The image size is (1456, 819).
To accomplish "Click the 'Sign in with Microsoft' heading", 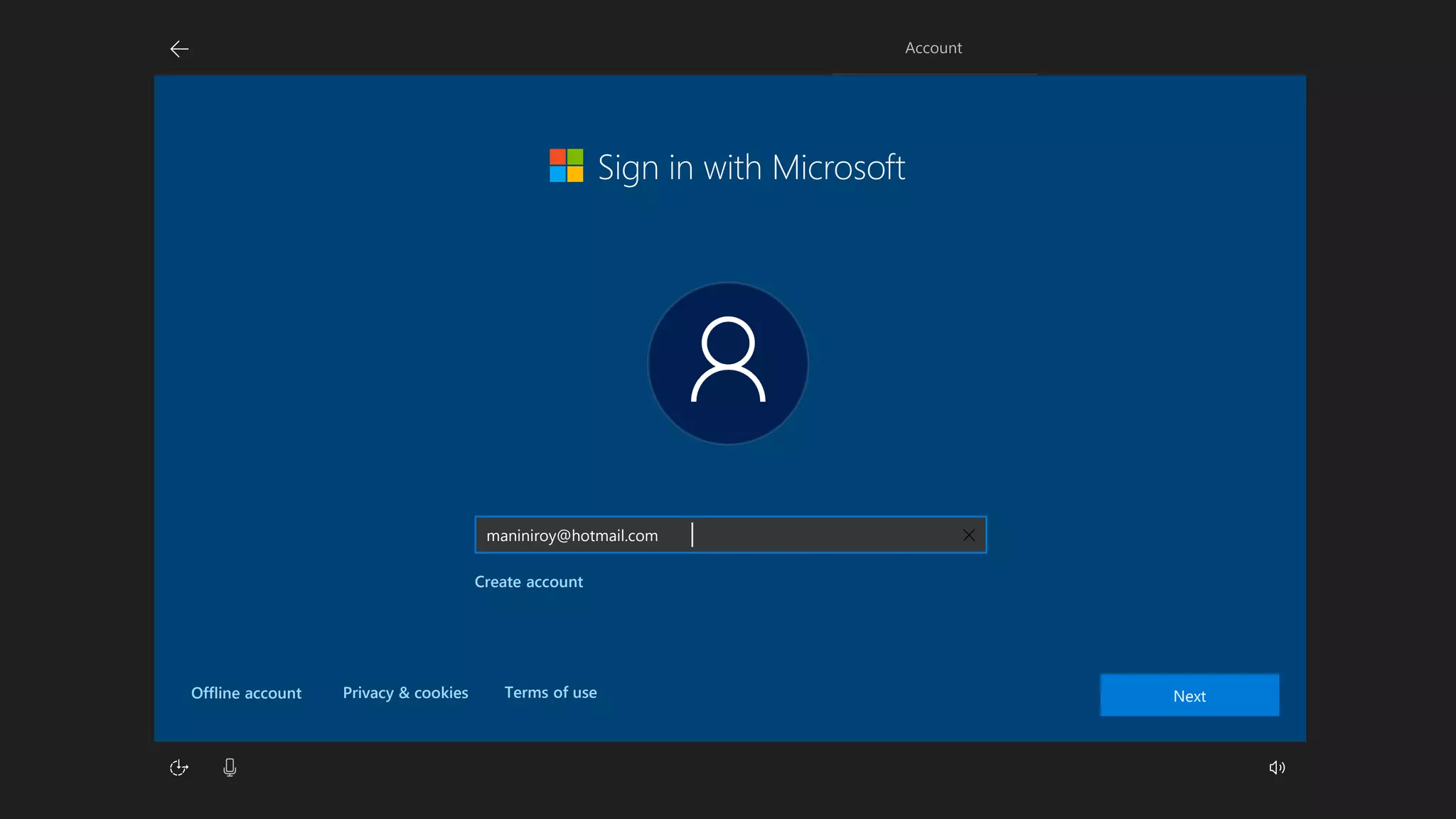I will point(751,168).
